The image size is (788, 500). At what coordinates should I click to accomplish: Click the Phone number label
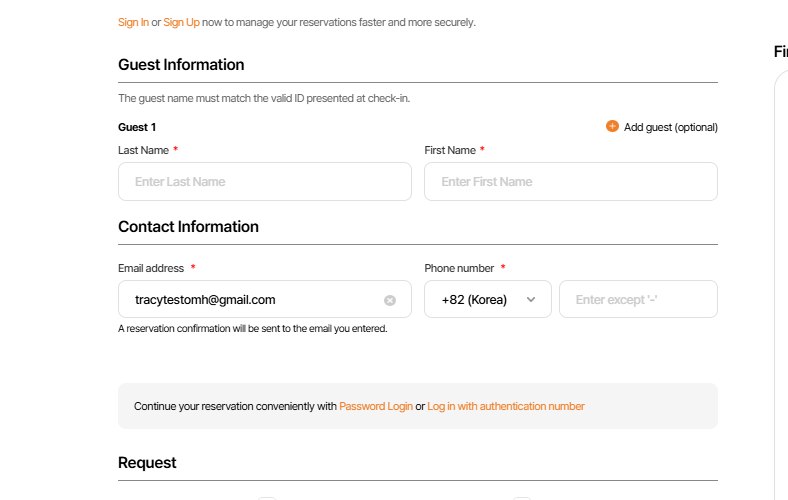(x=459, y=268)
